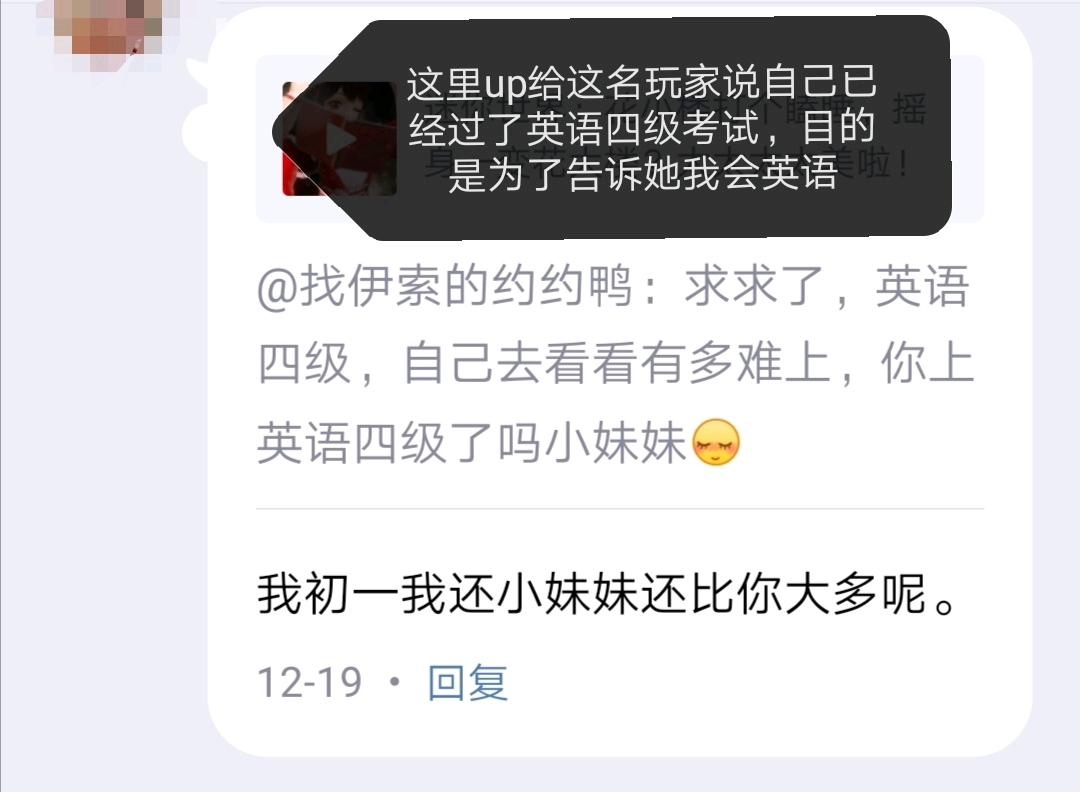
Task: Click caption line 这里up给这名玩家说自己已
Action: (641, 83)
